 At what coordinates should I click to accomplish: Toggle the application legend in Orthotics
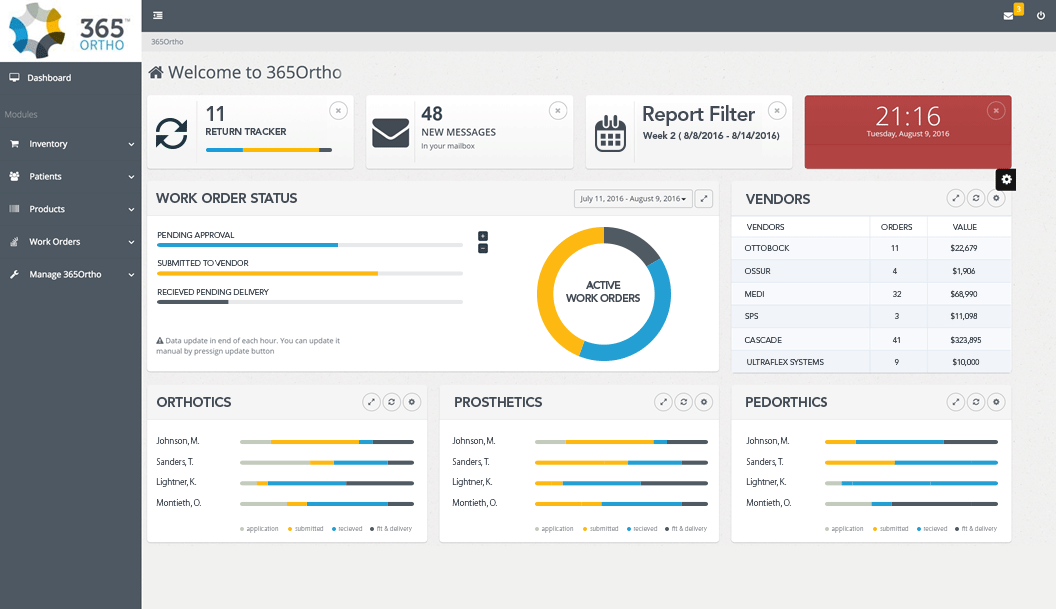tap(259, 529)
